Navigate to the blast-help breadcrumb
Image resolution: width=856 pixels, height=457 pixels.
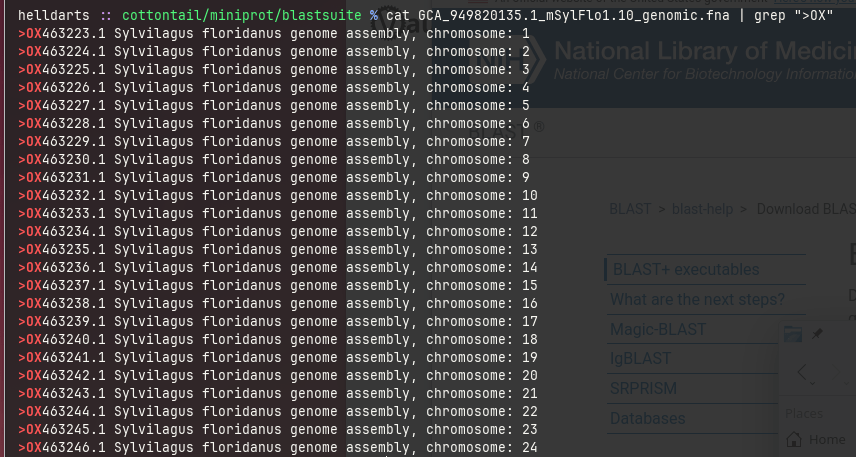pos(703,209)
